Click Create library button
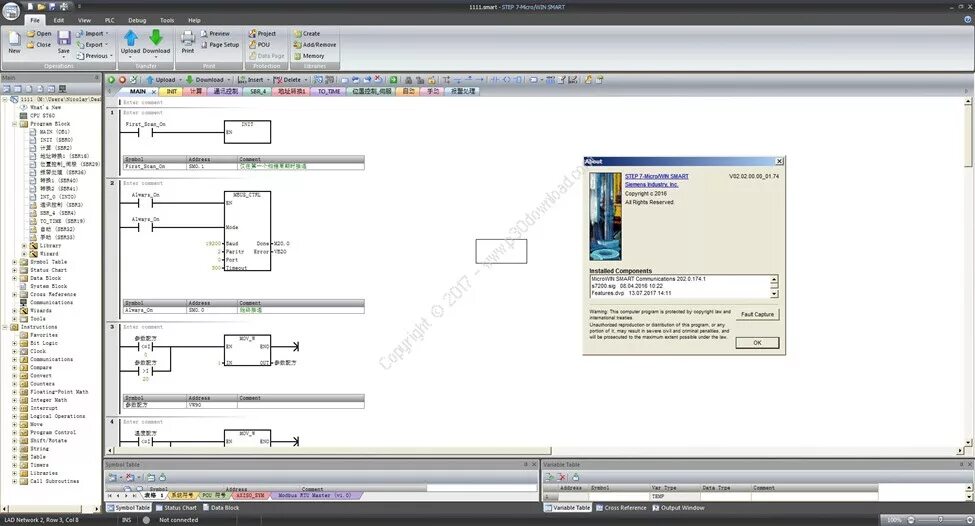This screenshot has width=975, height=526. coord(307,34)
